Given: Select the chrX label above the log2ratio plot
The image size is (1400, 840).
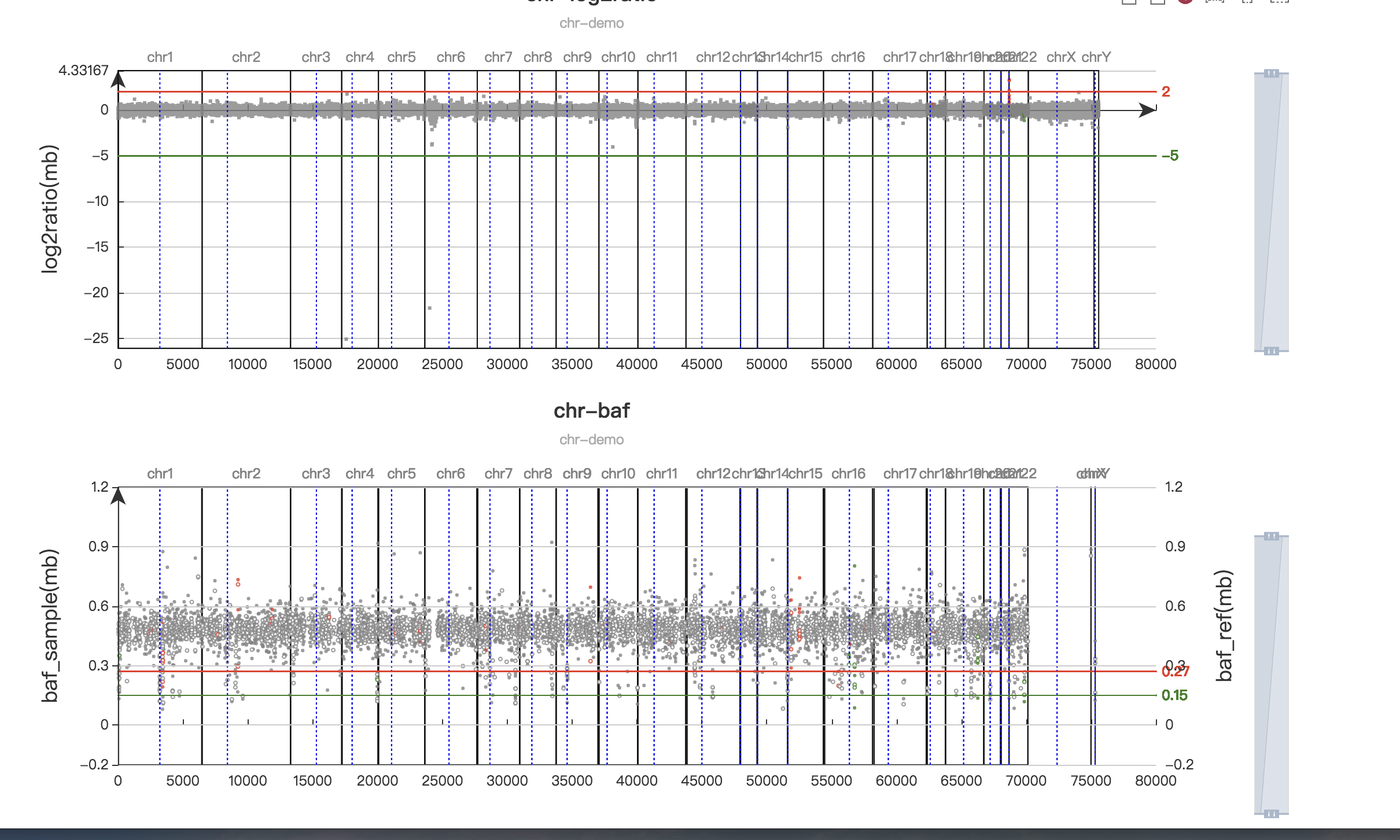Looking at the screenshot, I should coord(1063,57).
